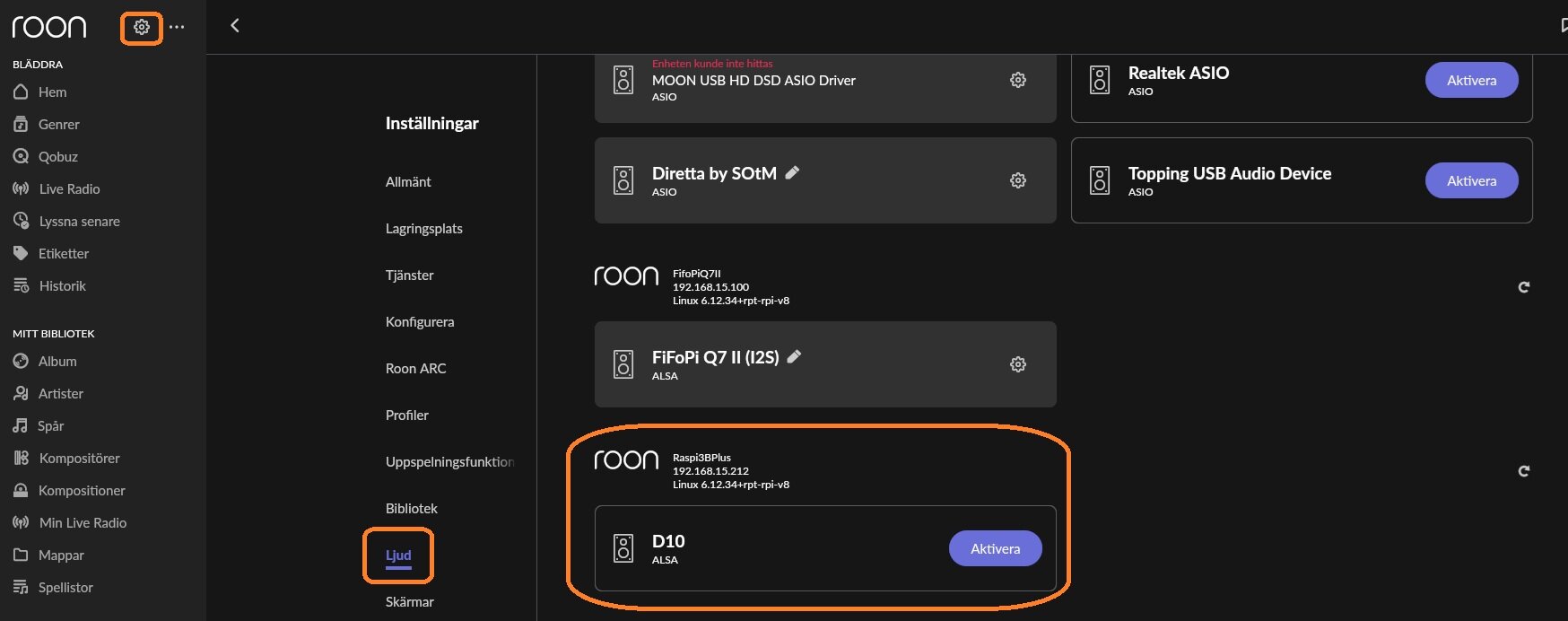Activate the Realtek ASIO device
The height and width of the screenshot is (621, 1568).
point(1471,80)
